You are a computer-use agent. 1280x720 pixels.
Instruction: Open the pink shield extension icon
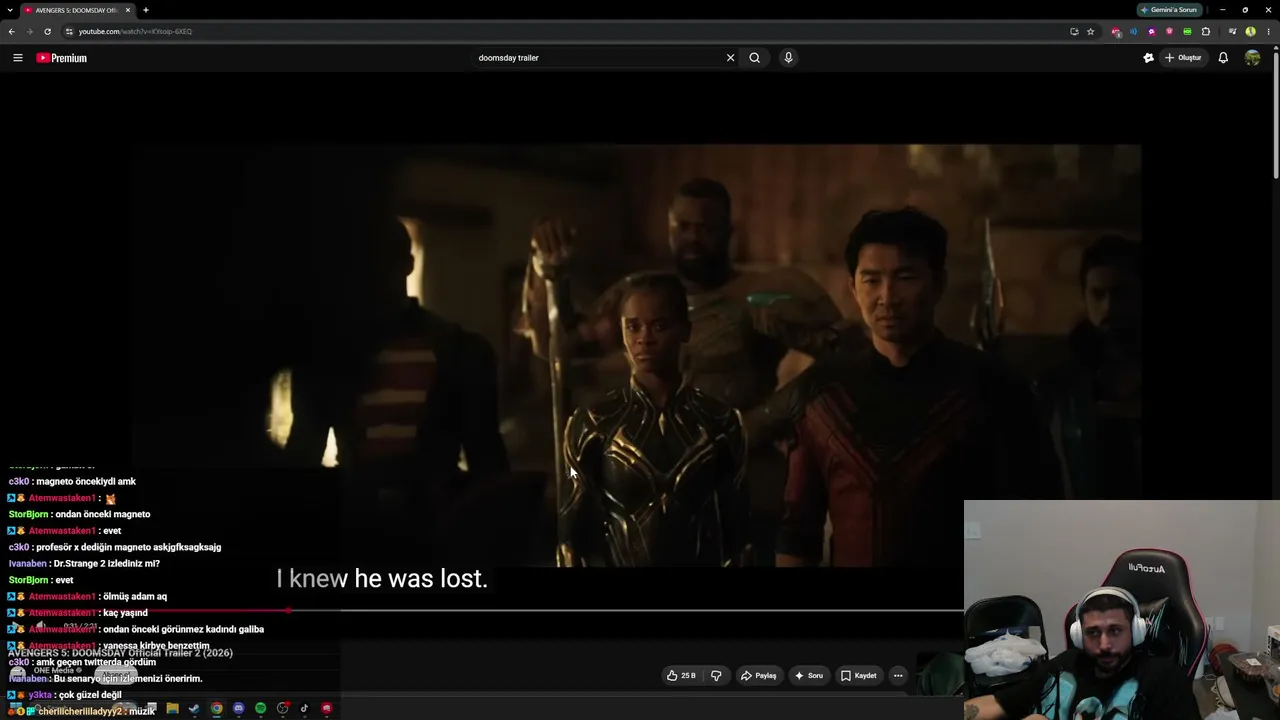click(x=1169, y=31)
